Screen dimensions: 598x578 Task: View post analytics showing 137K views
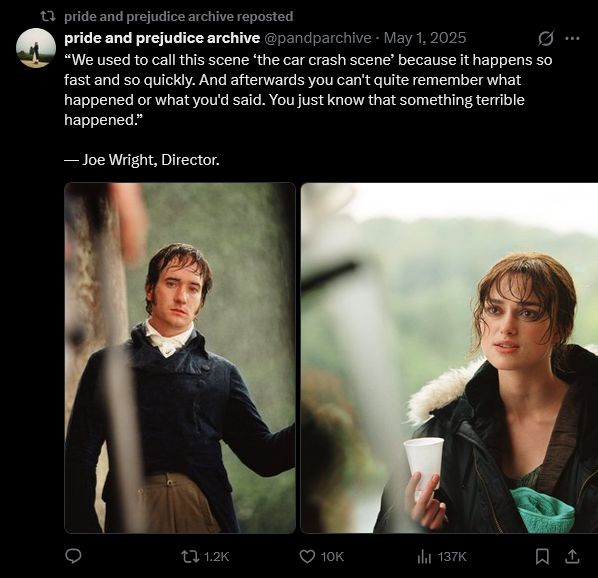[424, 557]
